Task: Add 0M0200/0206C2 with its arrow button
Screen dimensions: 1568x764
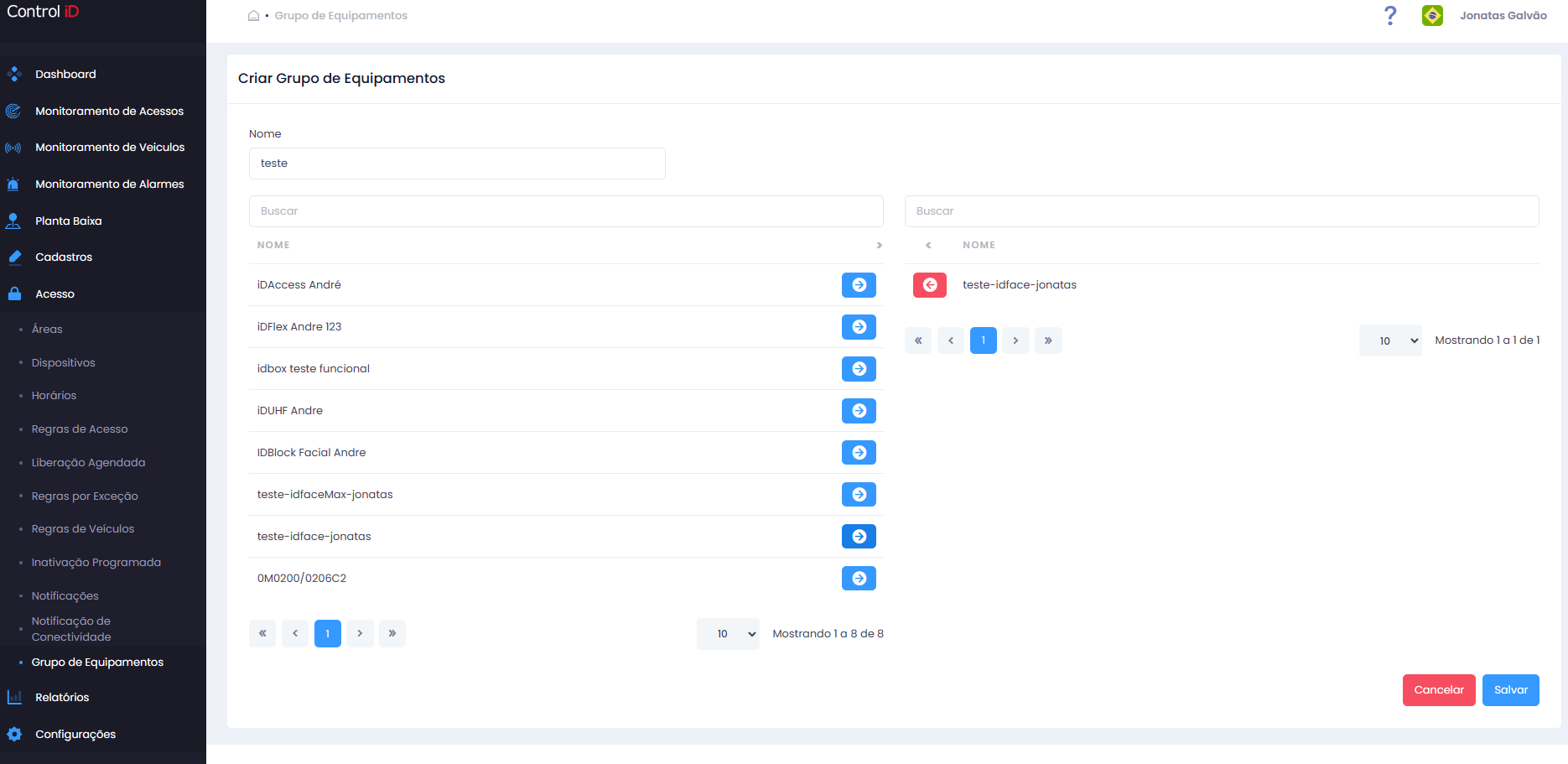Action: (x=859, y=579)
